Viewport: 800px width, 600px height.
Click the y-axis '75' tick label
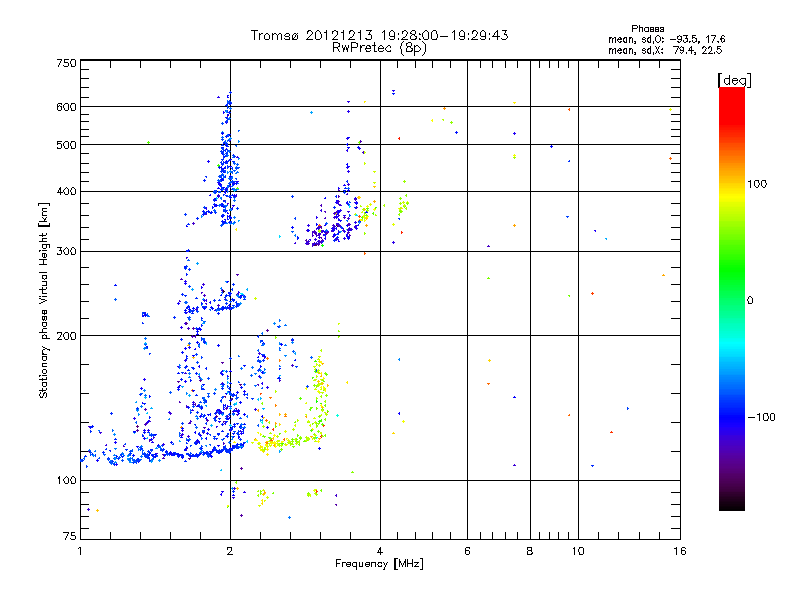(70, 536)
